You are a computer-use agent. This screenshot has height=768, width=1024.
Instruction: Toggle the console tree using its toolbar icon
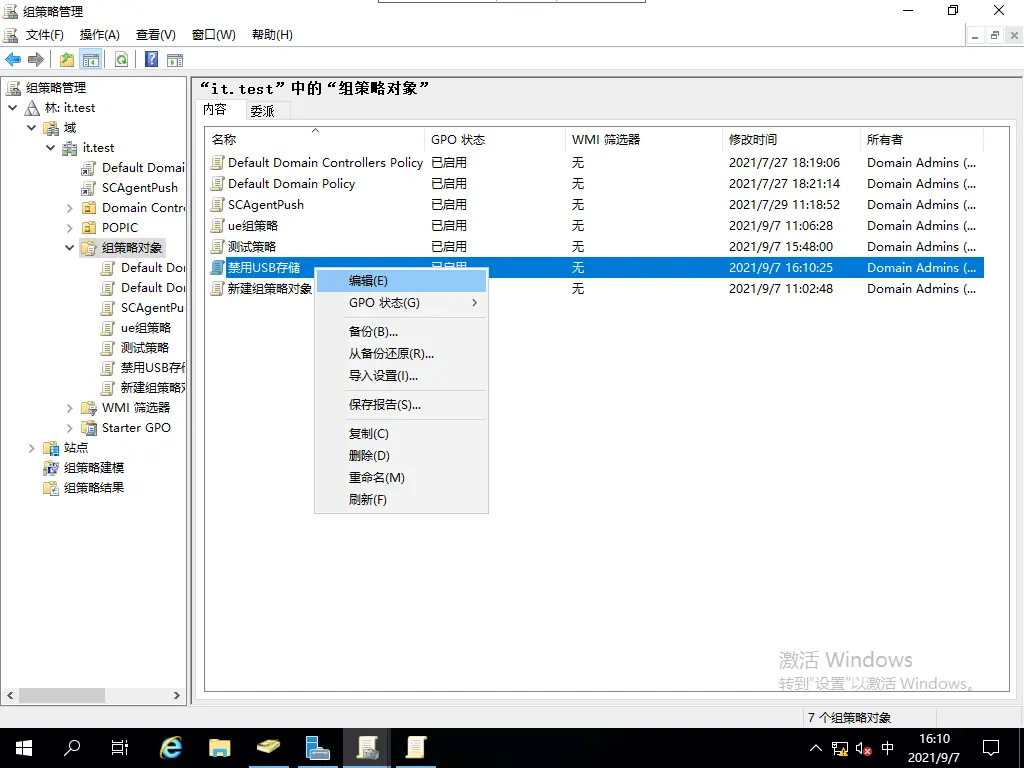[x=91, y=59]
